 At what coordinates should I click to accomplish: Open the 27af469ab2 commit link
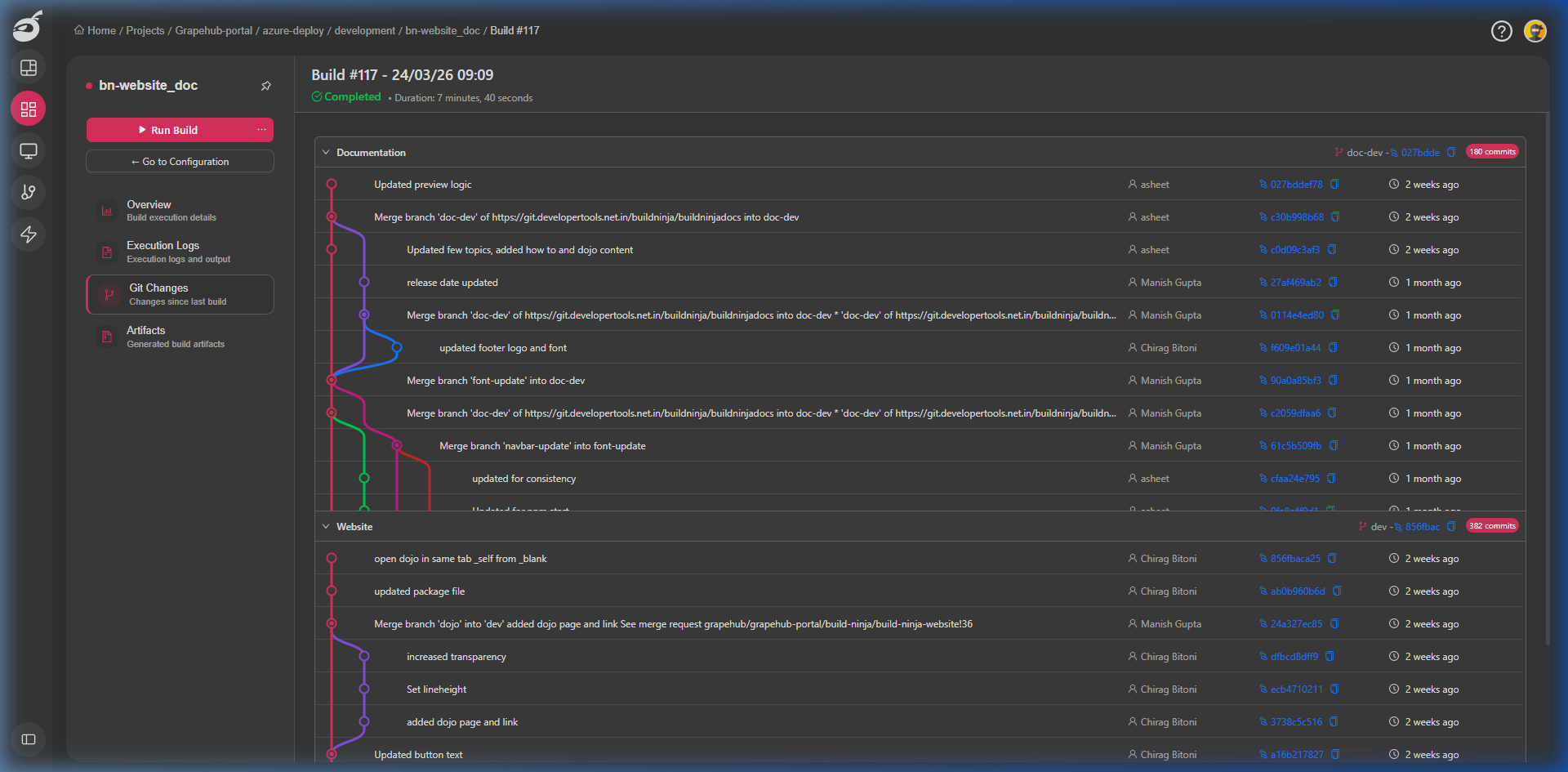[1295, 282]
